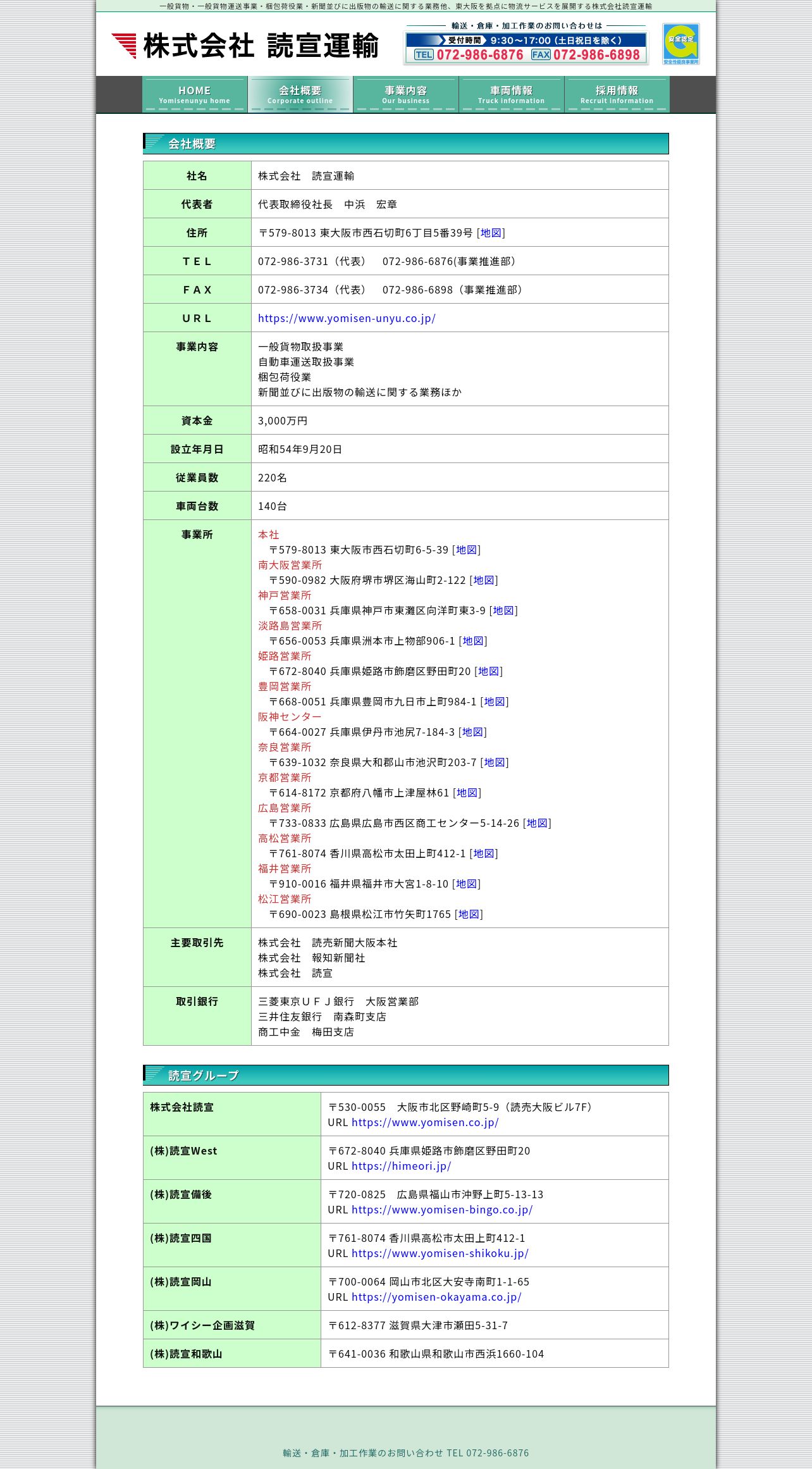812x1469 pixels.
Task: Open the 地図 link for 豊岡営業所 address
Action: pos(495,702)
